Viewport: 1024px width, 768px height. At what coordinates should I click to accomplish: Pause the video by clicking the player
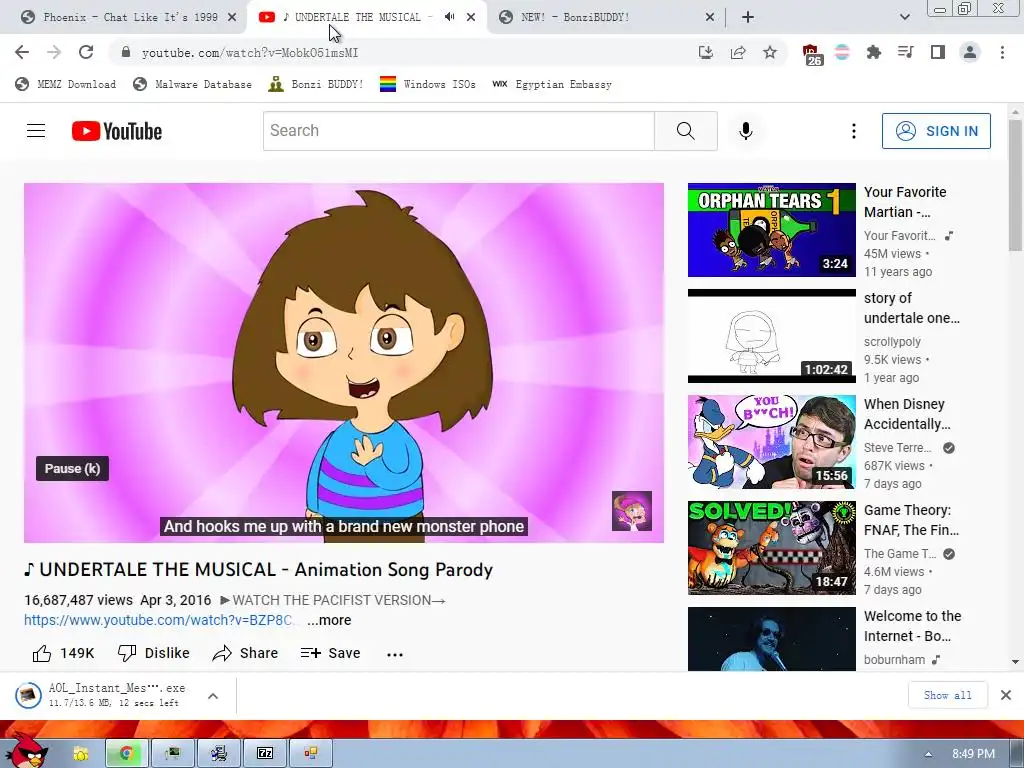344,362
